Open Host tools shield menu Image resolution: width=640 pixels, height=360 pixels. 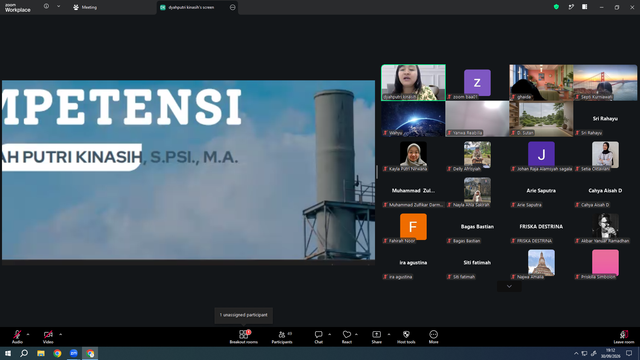pyautogui.click(x=406, y=337)
